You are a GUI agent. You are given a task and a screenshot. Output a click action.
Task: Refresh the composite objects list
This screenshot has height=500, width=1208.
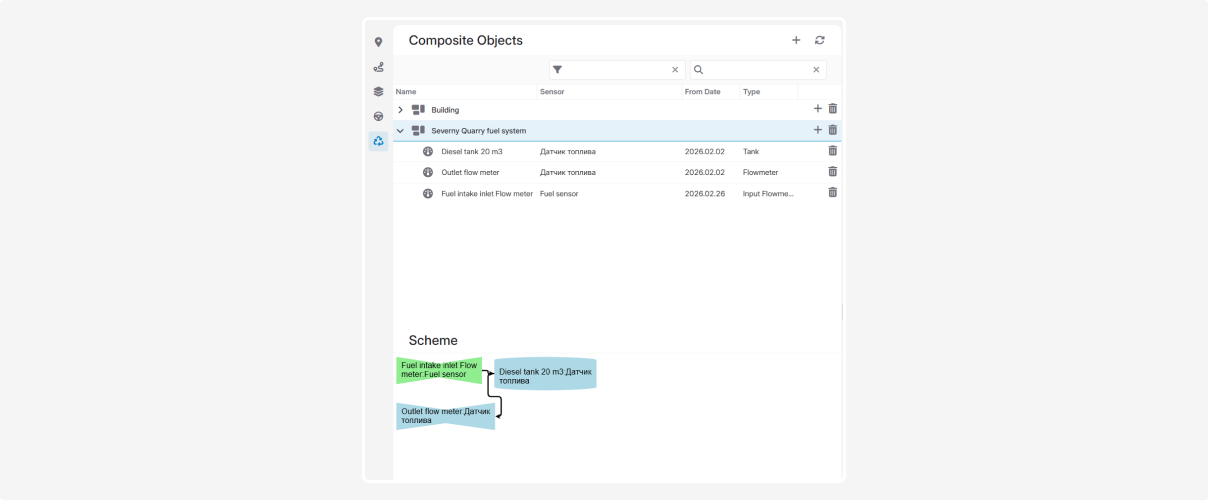tap(820, 40)
